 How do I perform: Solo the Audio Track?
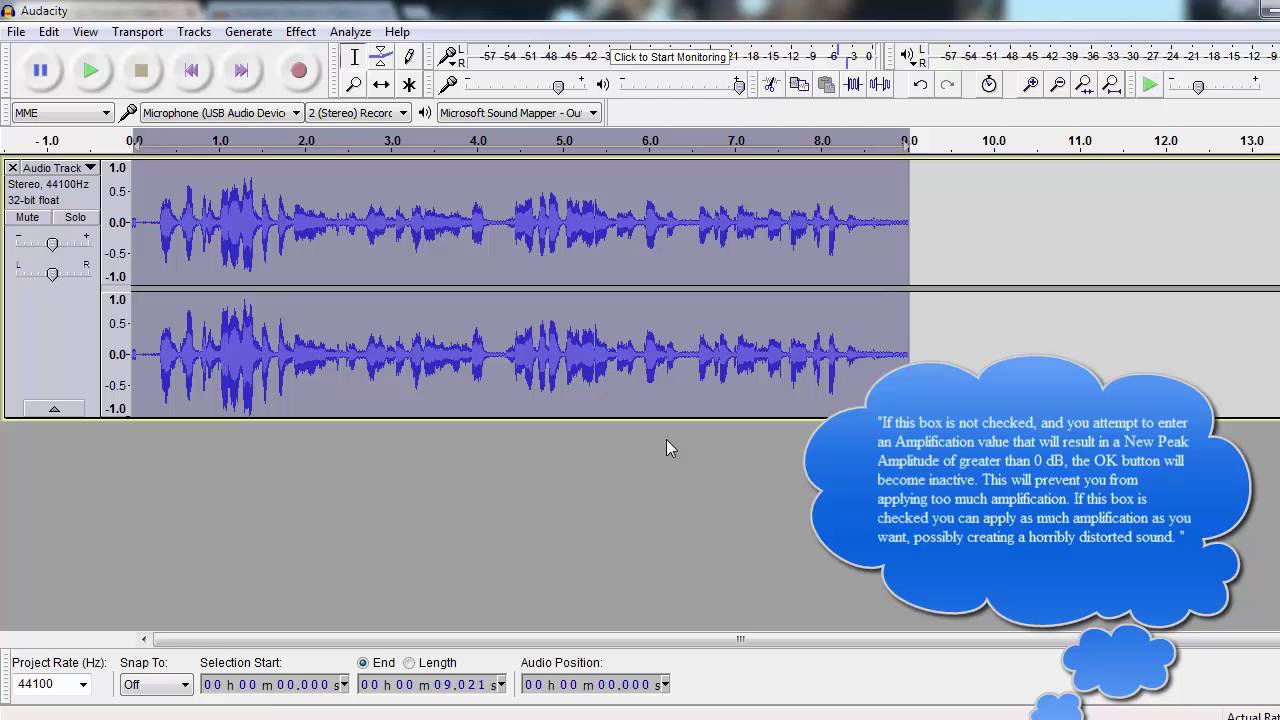(x=75, y=217)
